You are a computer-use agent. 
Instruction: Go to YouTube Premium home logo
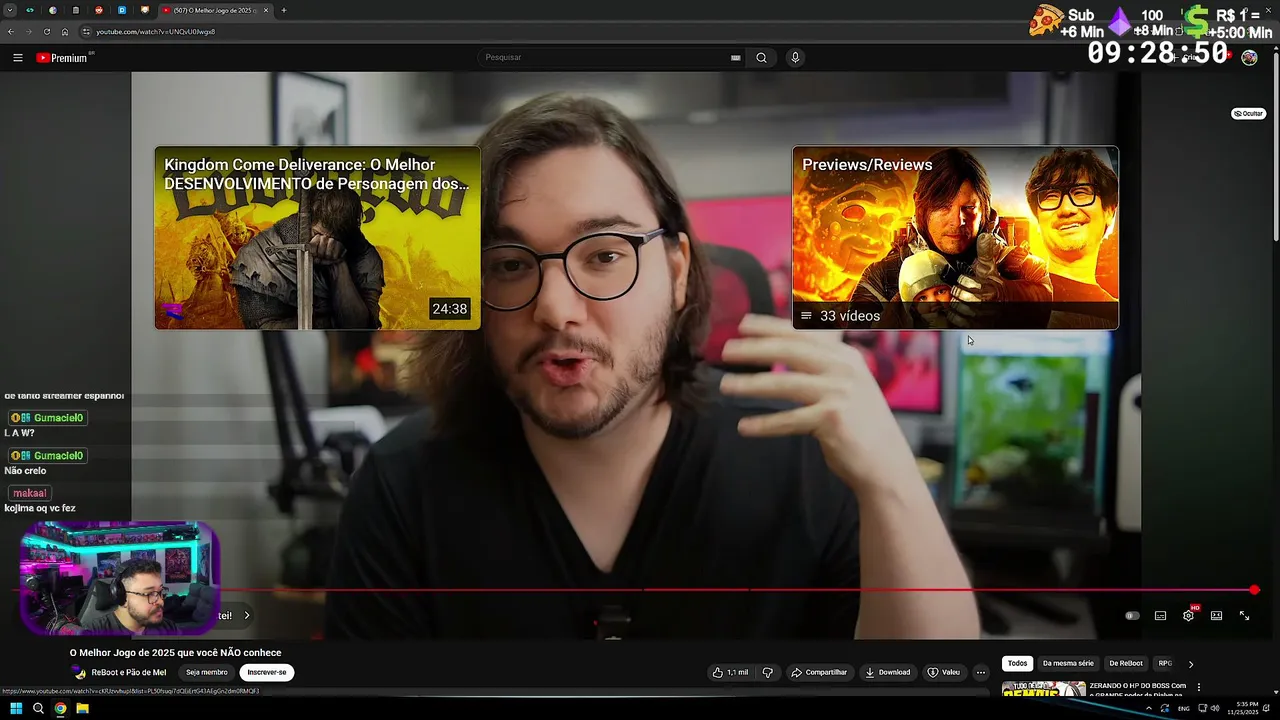(x=62, y=58)
